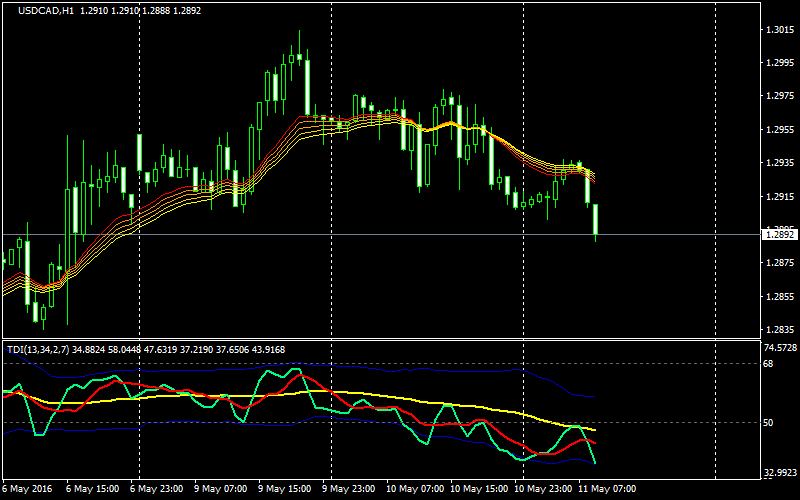Select the 74.5728 indicator scale maximum
This screenshot has width=800, height=500.
tap(779, 348)
